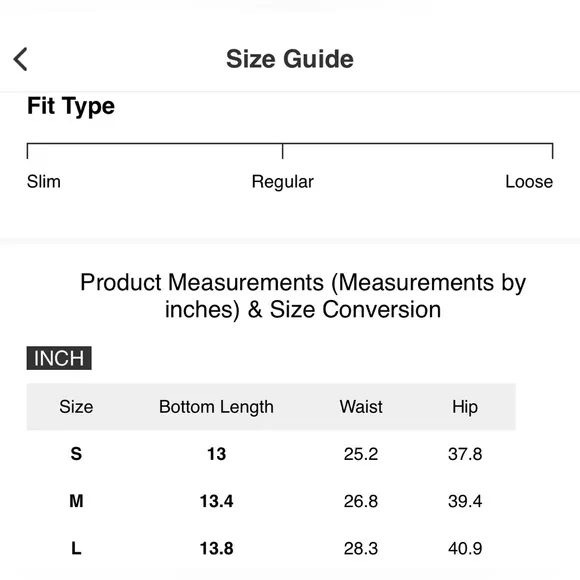Select the L size row label
This screenshot has width=580, height=580.
[x=76, y=548]
